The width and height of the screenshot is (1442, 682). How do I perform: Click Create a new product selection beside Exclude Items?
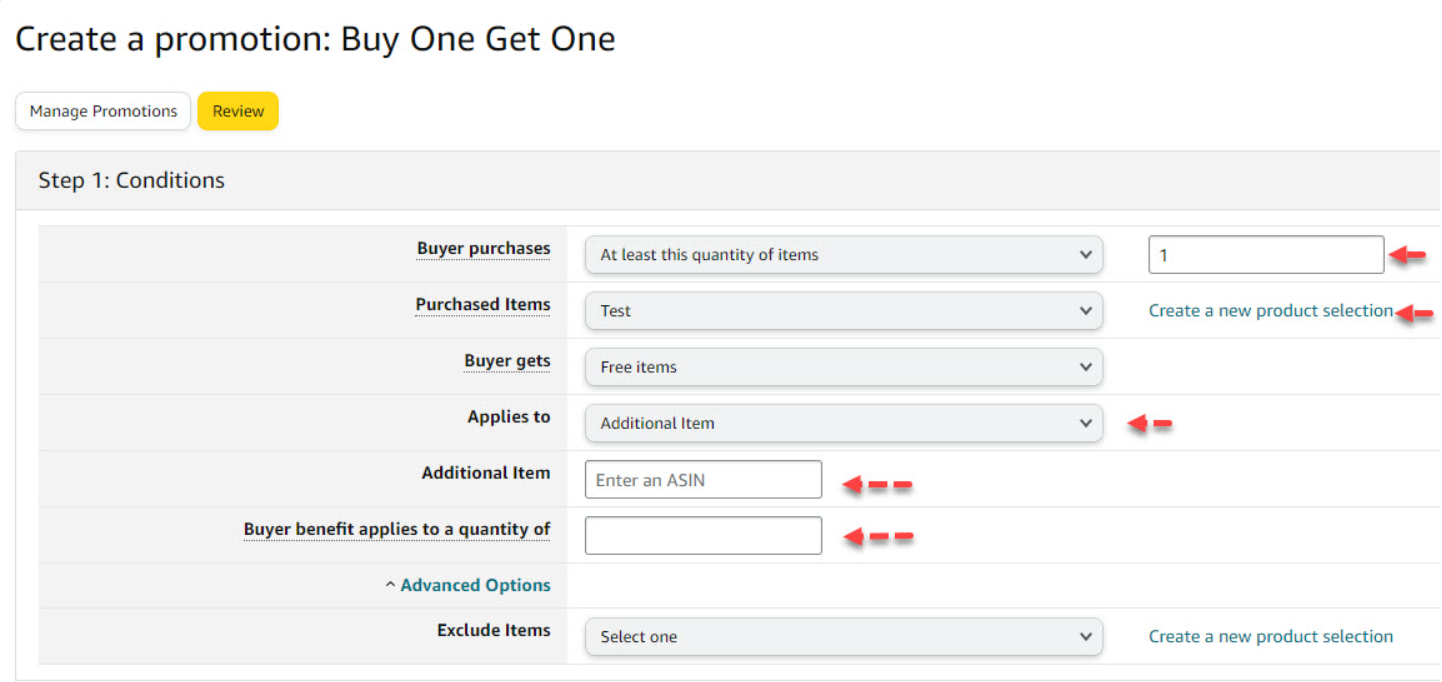[x=1270, y=637]
